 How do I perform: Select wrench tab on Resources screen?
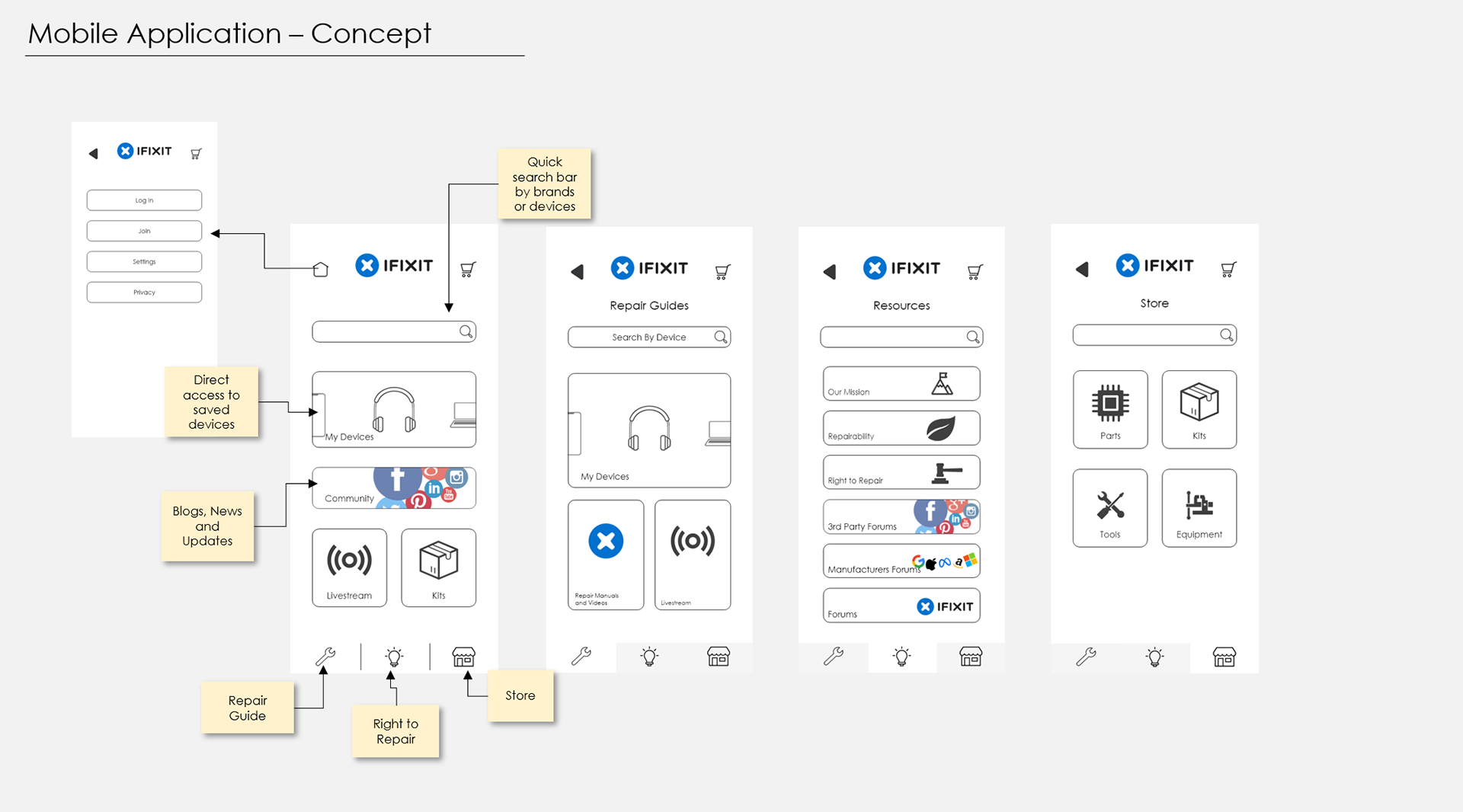pyautogui.click(x=834, y=657)
